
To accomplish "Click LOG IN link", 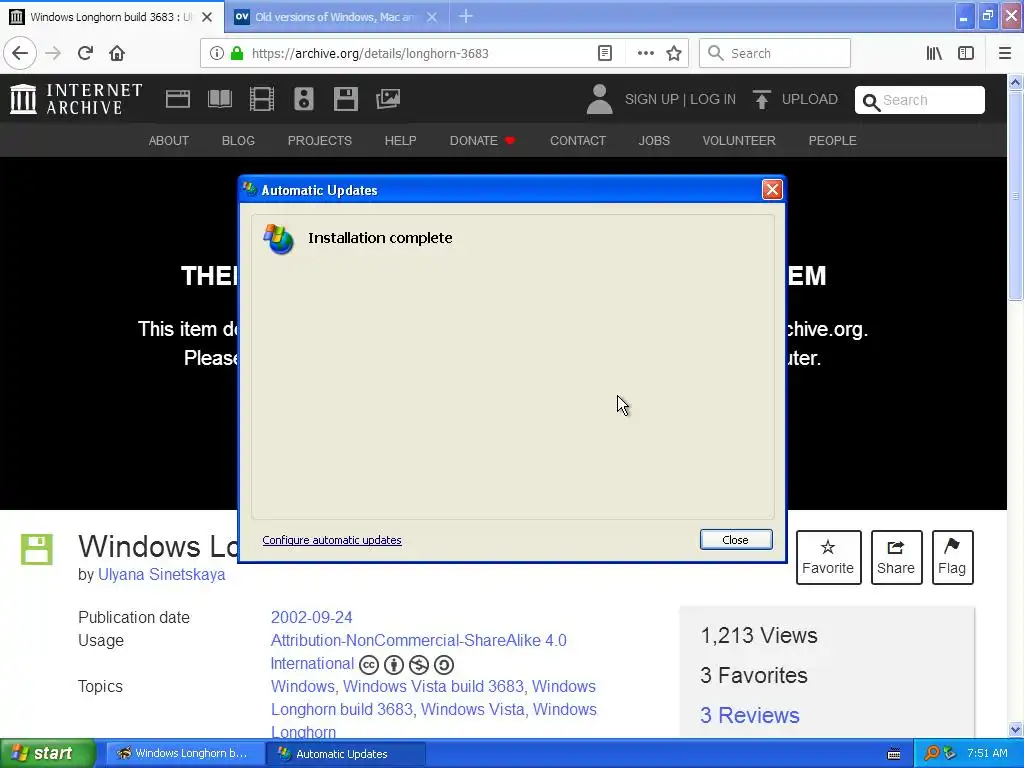I will (712, 99).
